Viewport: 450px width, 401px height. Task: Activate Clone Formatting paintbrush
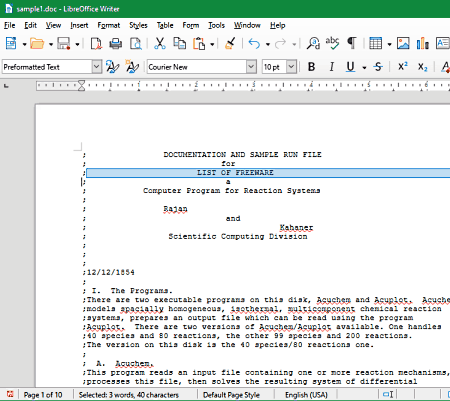click(x=230, y=43)
